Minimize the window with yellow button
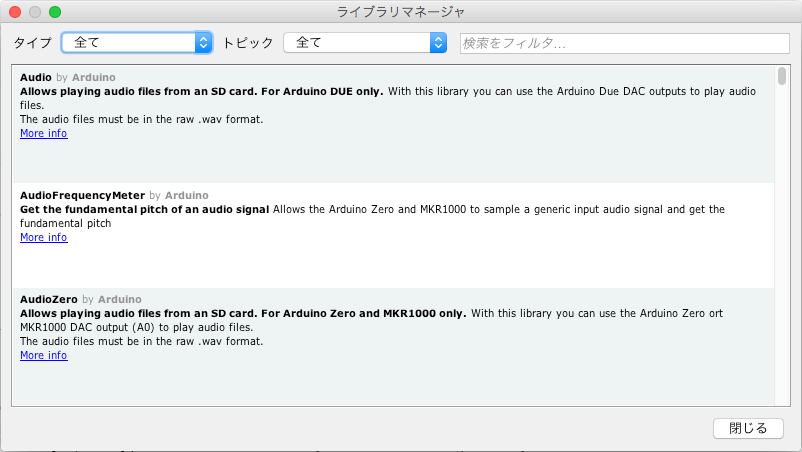The width and height of the screenshot is (802, 452). tap(34, 11)
